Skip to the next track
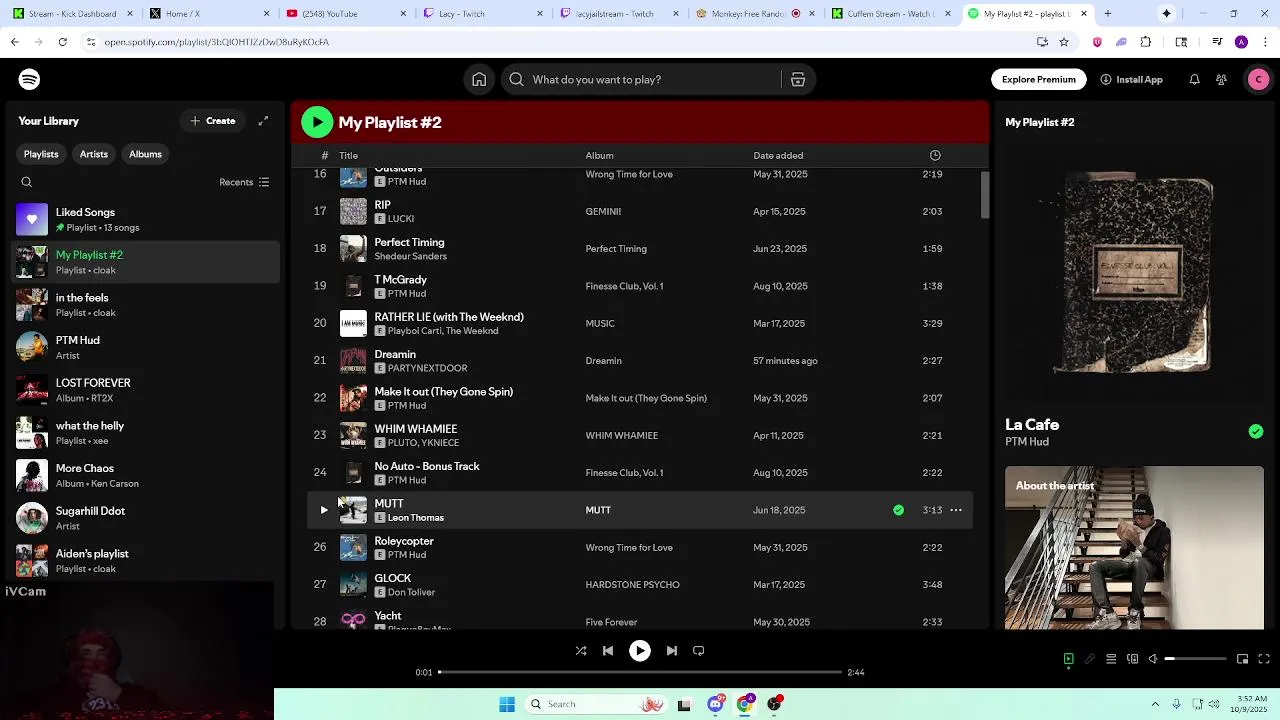This screenshot has height=720, width=1280. point(672,650)
